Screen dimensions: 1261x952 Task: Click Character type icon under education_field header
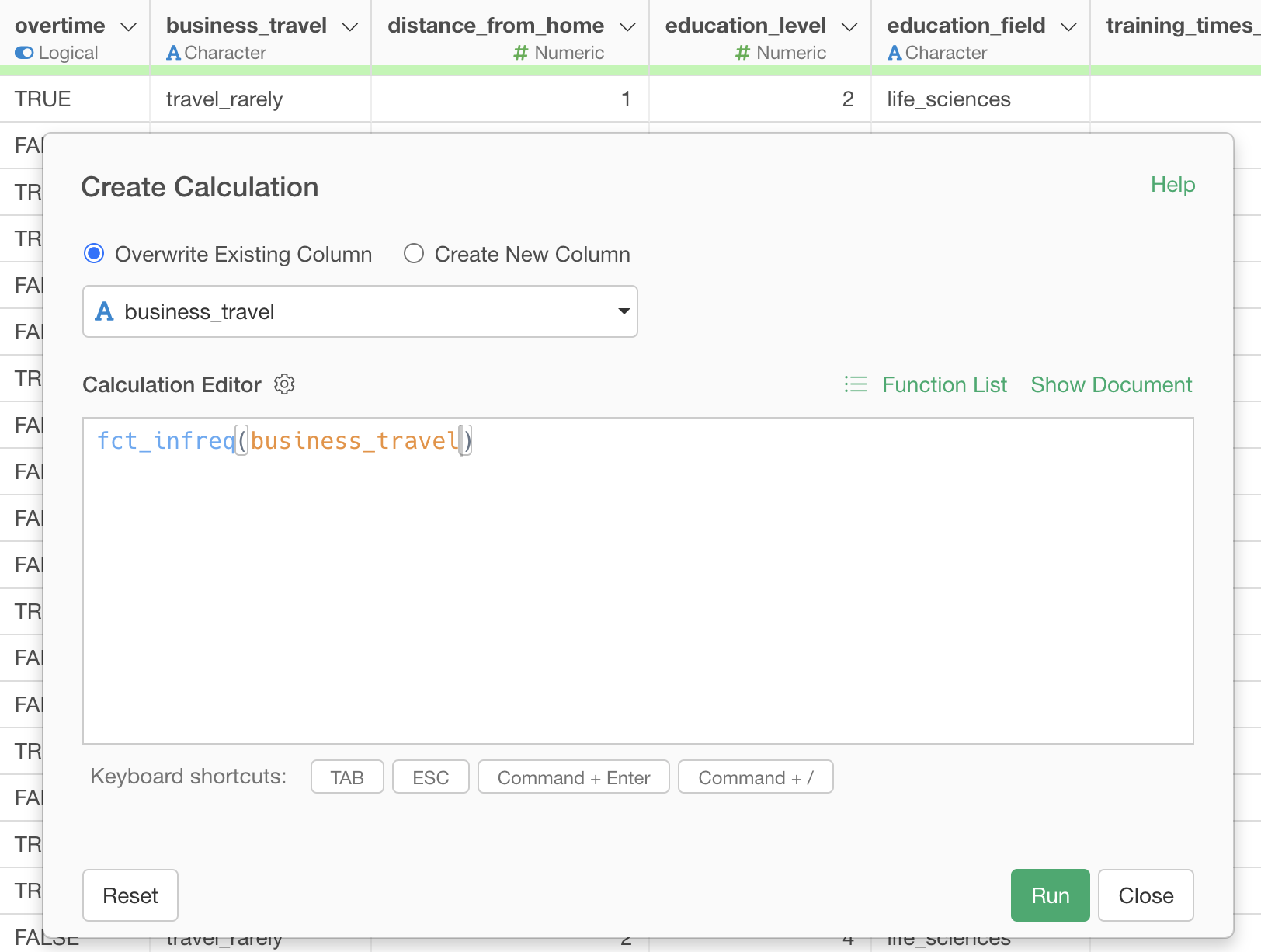(x=895, y=53)
